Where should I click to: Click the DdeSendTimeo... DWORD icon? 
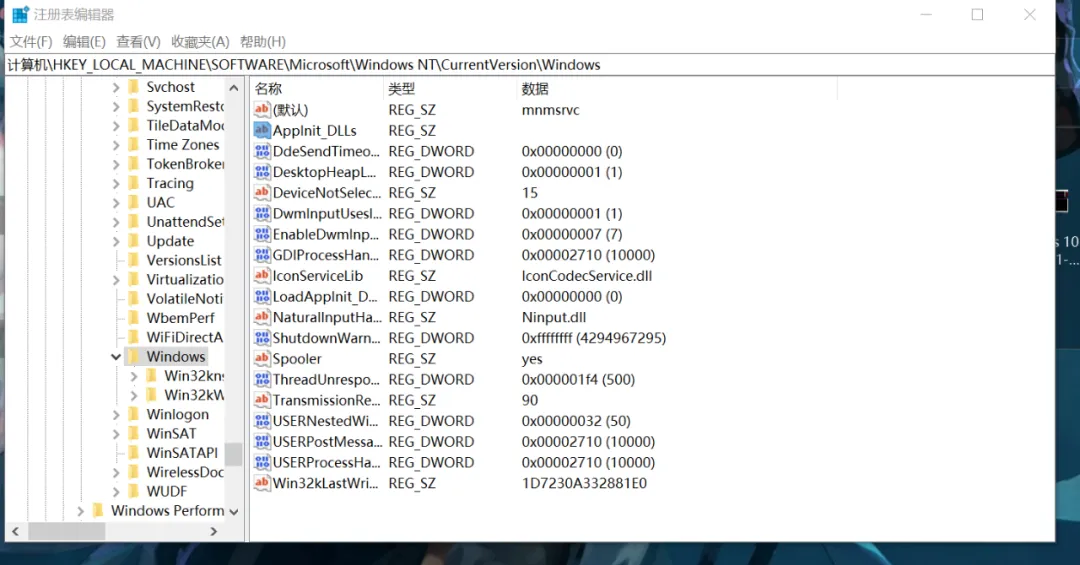coord(262,151)
